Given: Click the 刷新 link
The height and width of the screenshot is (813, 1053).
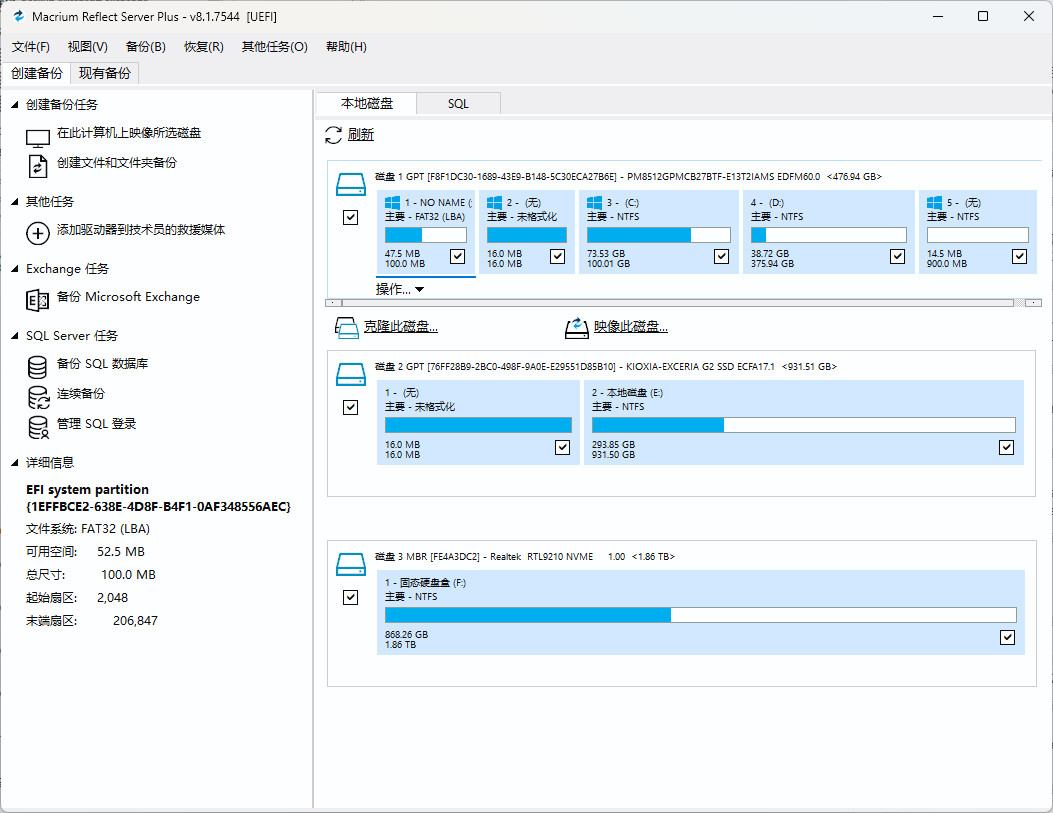Looking at the screenshot, I should click(x=361, y=135).
